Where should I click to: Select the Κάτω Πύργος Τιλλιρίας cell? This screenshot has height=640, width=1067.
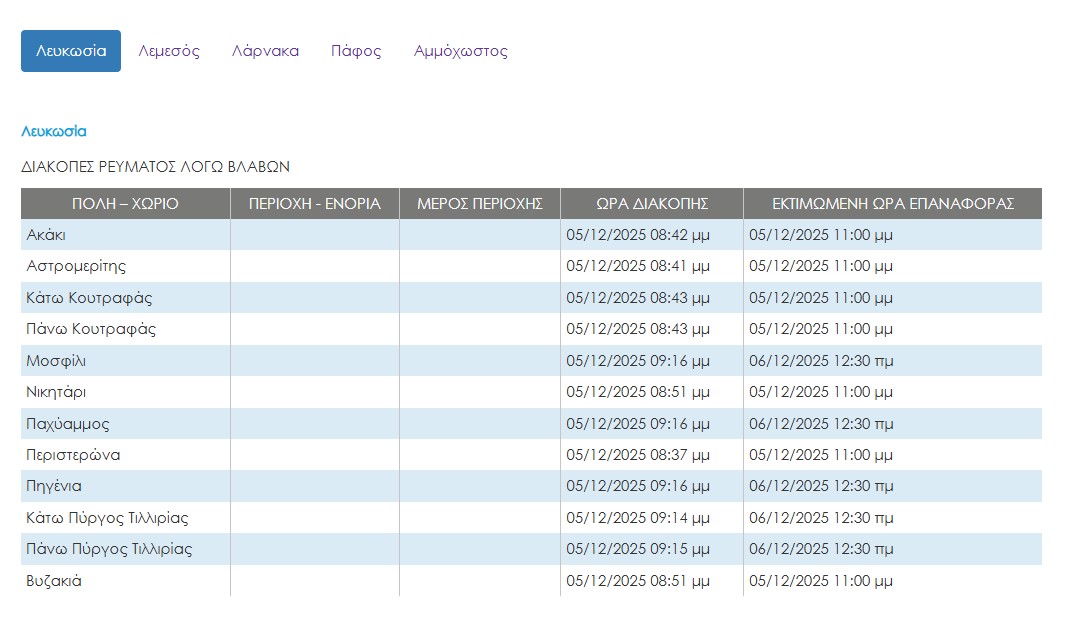pos(107,518)
